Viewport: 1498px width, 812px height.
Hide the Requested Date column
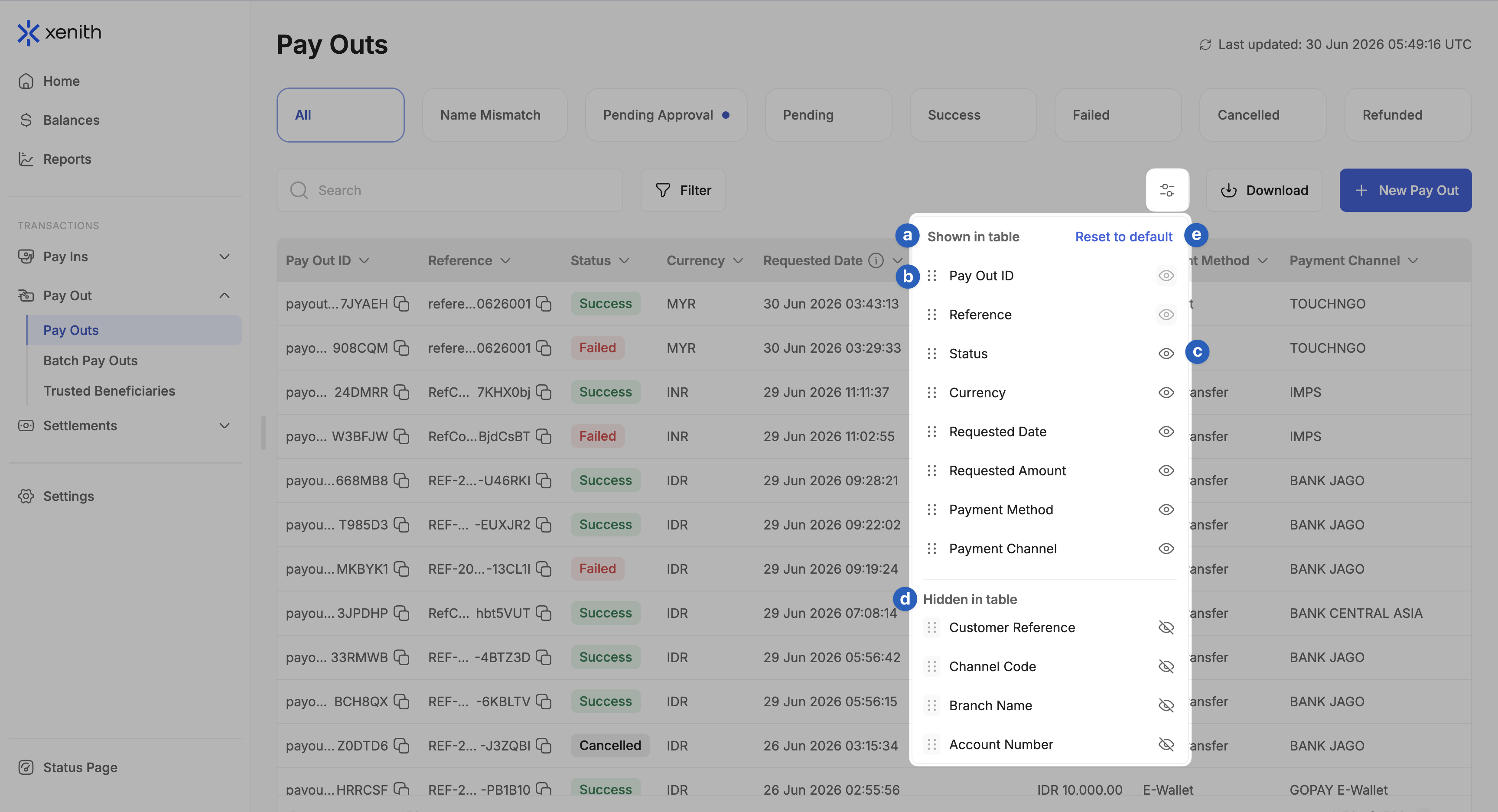[x=1166, y=431]
